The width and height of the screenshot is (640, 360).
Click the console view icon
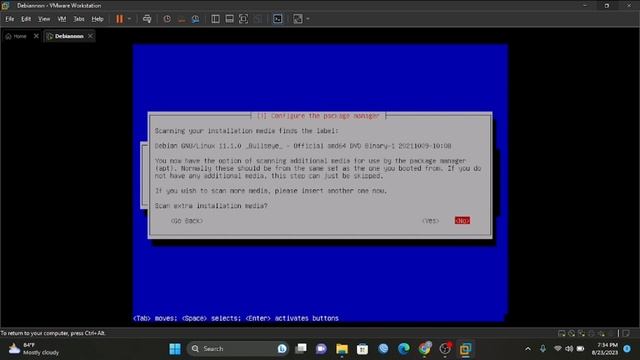(x=278, y=19)
